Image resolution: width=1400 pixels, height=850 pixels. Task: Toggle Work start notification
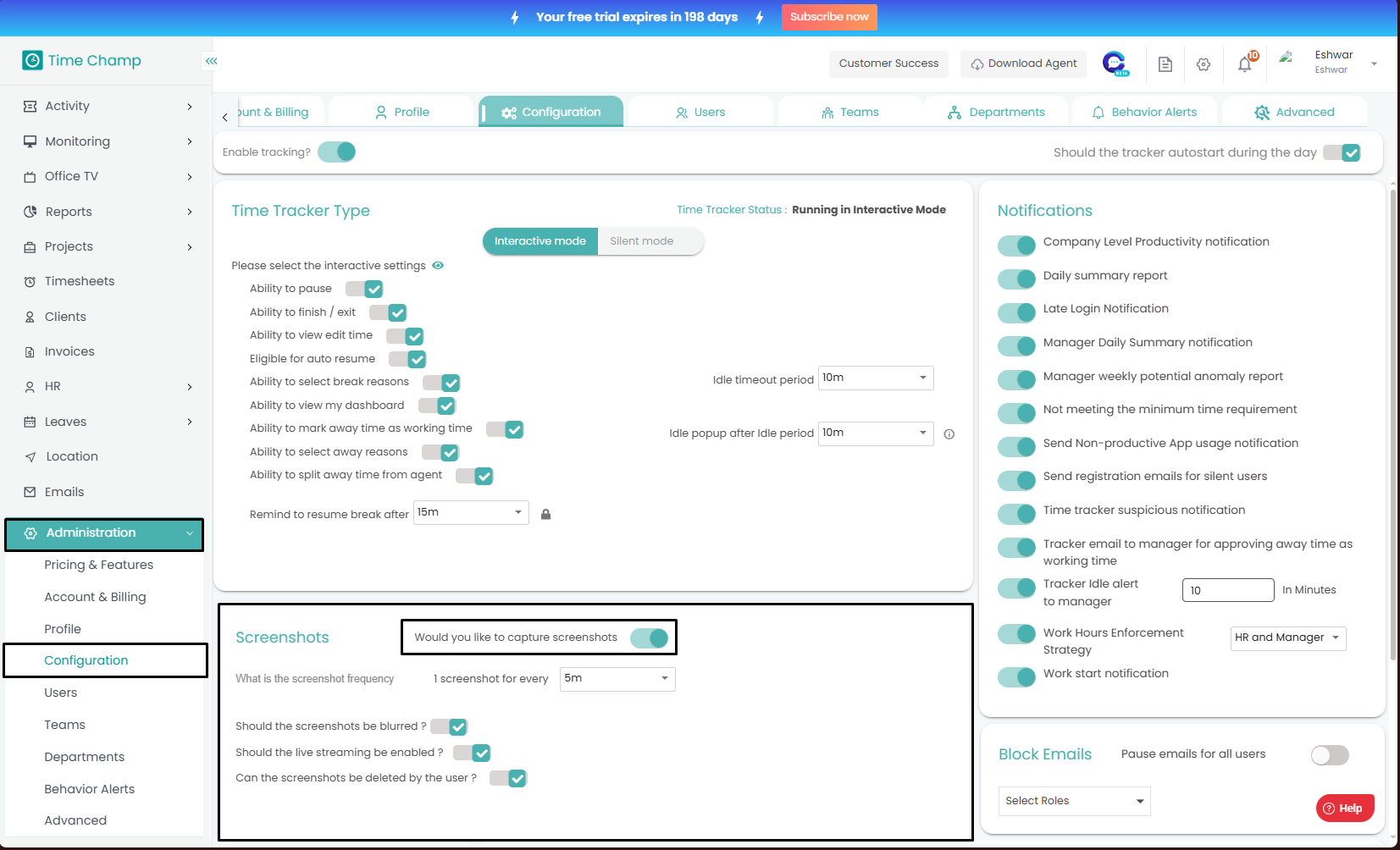pyautogui.click(x=1016, y=677)
